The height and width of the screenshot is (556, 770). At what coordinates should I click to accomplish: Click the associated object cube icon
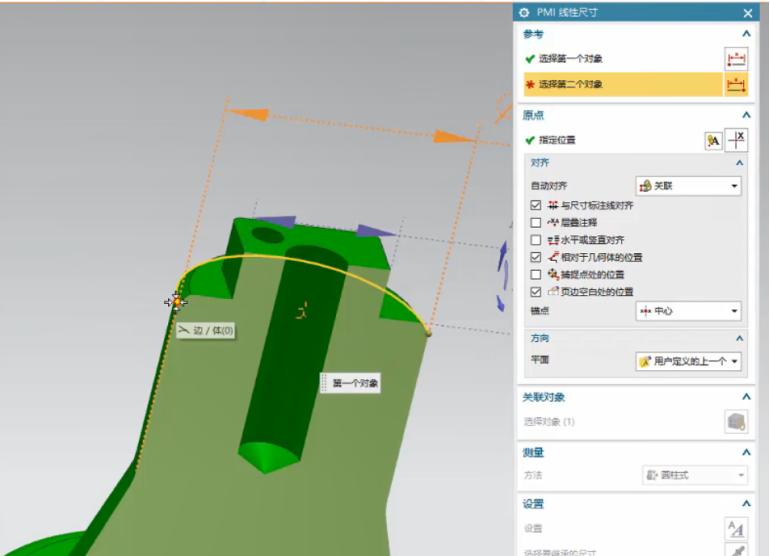[736, 422]
